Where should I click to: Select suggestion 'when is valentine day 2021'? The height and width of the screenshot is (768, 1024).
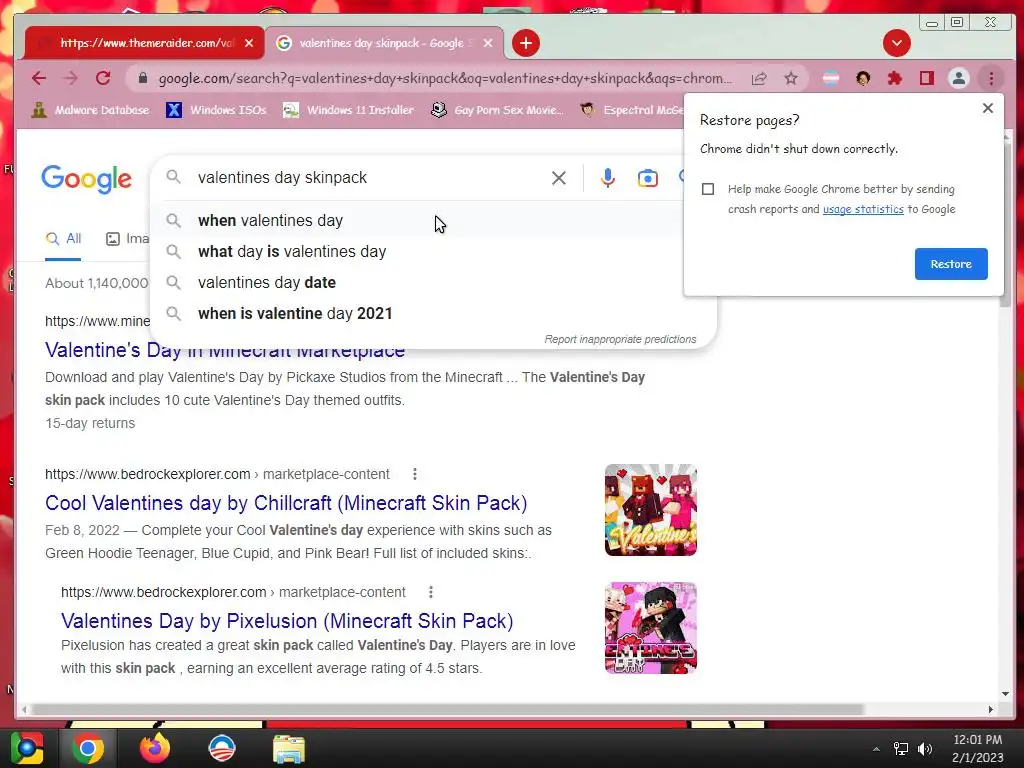433,313
